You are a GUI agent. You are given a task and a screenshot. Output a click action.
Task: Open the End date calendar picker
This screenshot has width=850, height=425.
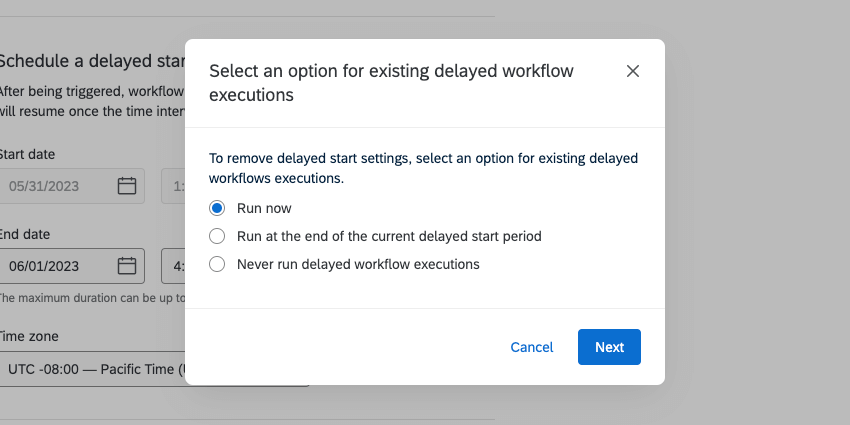pos(127,266)
